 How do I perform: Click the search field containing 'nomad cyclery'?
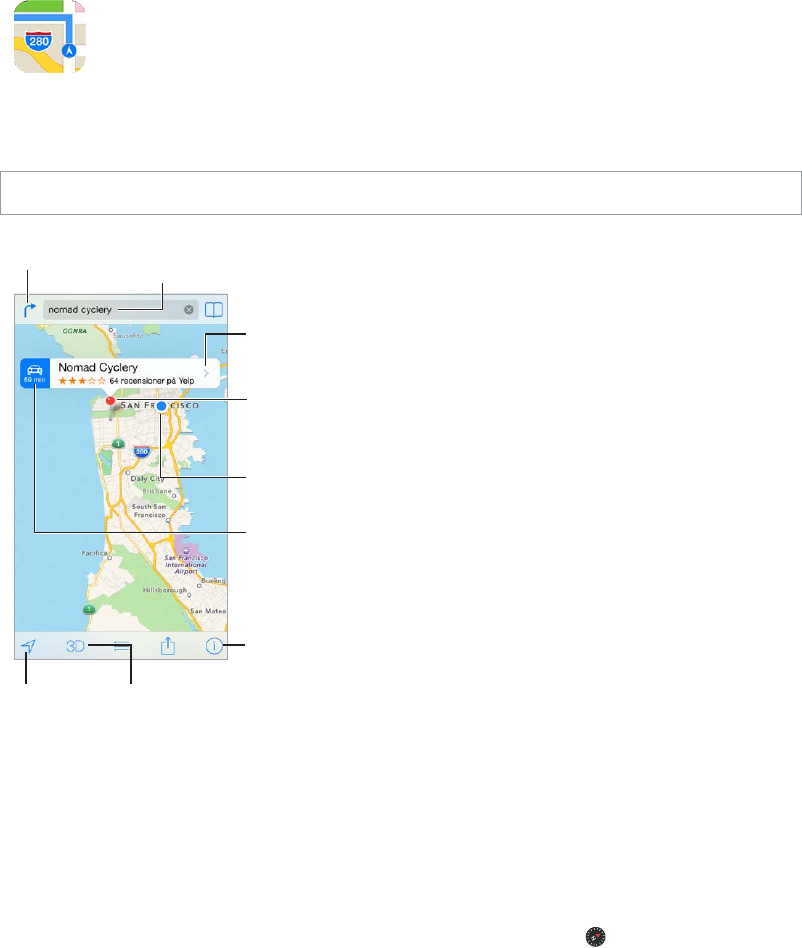[x=120, y=310]
